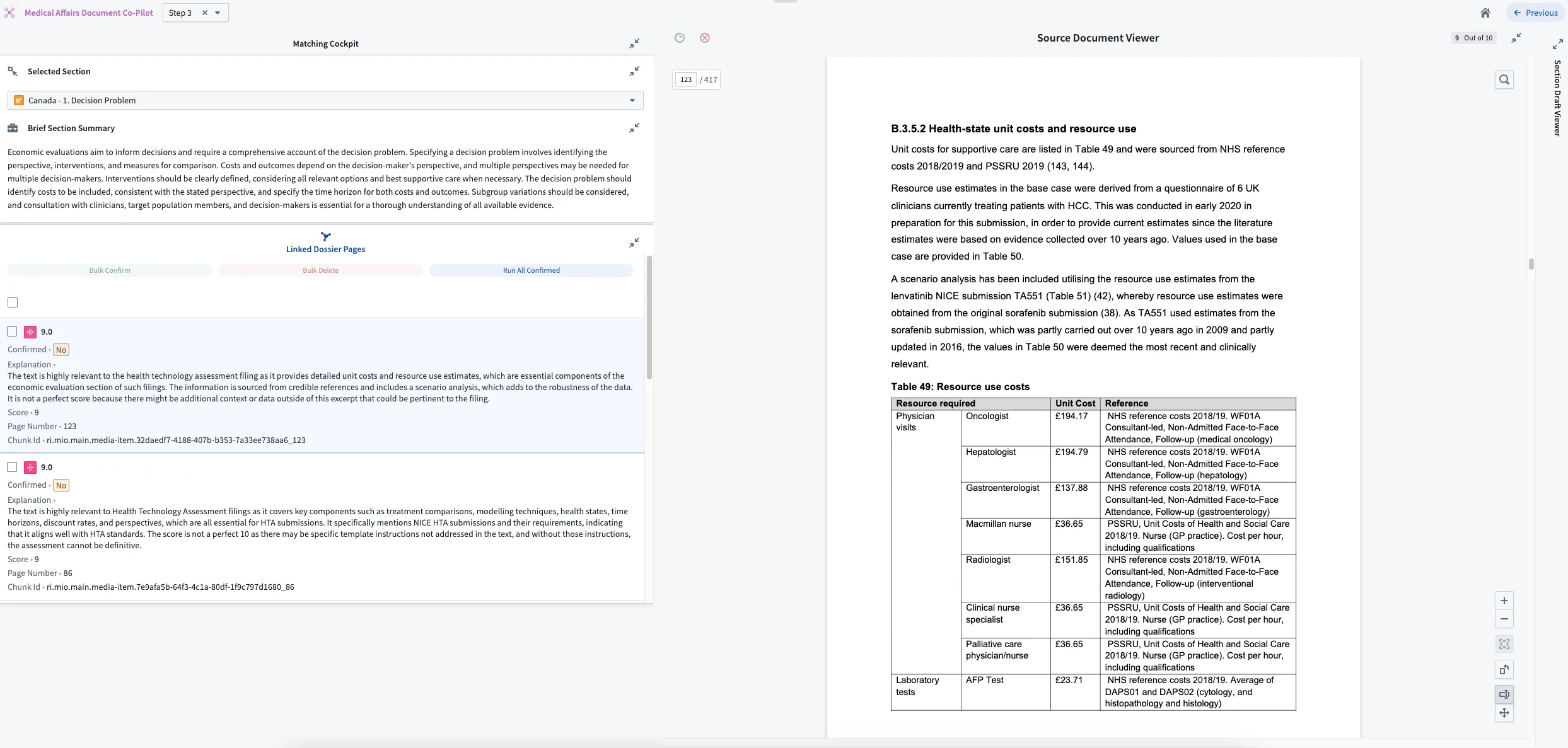This screenshot has height=748, width=1568.
Task: Click the 'Page Number • 123' text
Action: click(x=42, y=426)
